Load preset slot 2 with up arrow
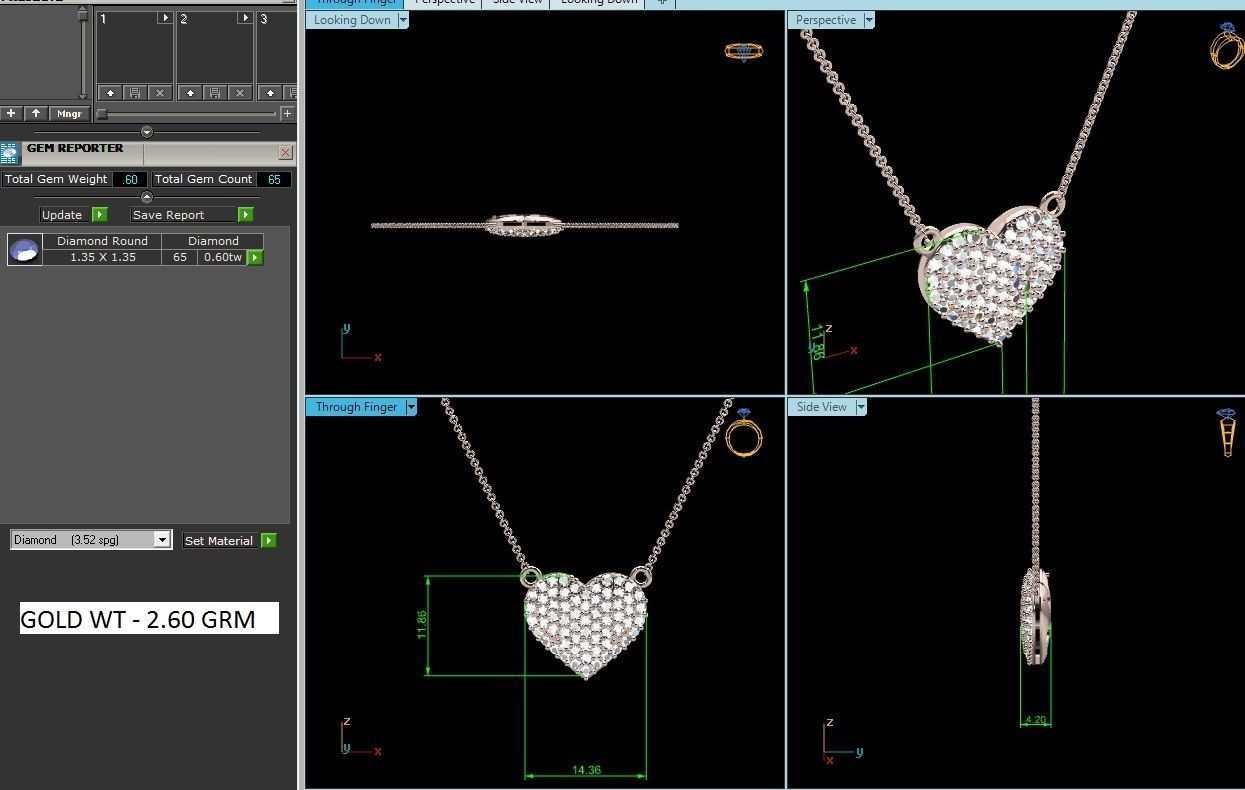This screenshot has width=1245, height=790. click(x=191, y=93)
